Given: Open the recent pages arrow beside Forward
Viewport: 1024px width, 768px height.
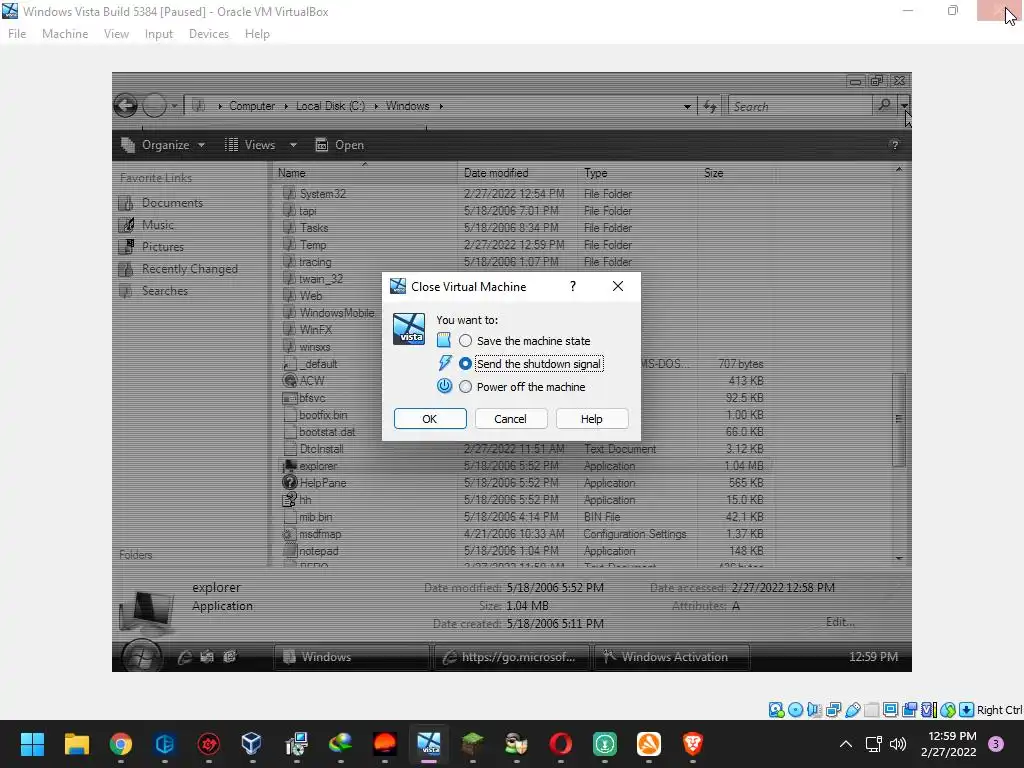Looking at the screenshot, I should pyautogui.click(x=174, y=106).
